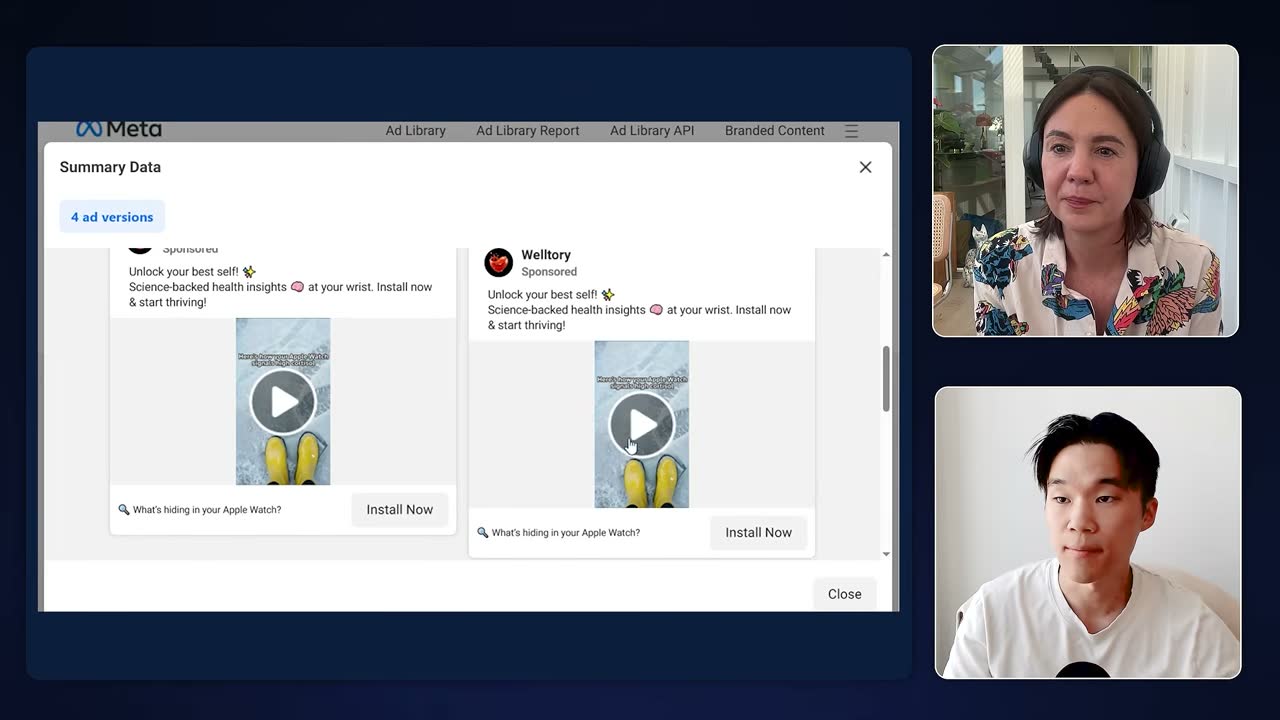Click Sponsored label under Welltory
This screenshot has height=720, width=1280.
click(549, 272)
